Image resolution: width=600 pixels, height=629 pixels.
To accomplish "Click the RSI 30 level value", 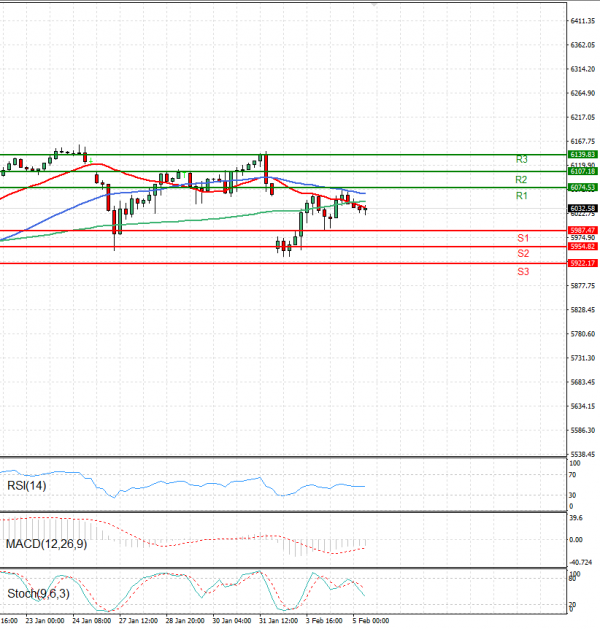I will click(x=572, y=495).
